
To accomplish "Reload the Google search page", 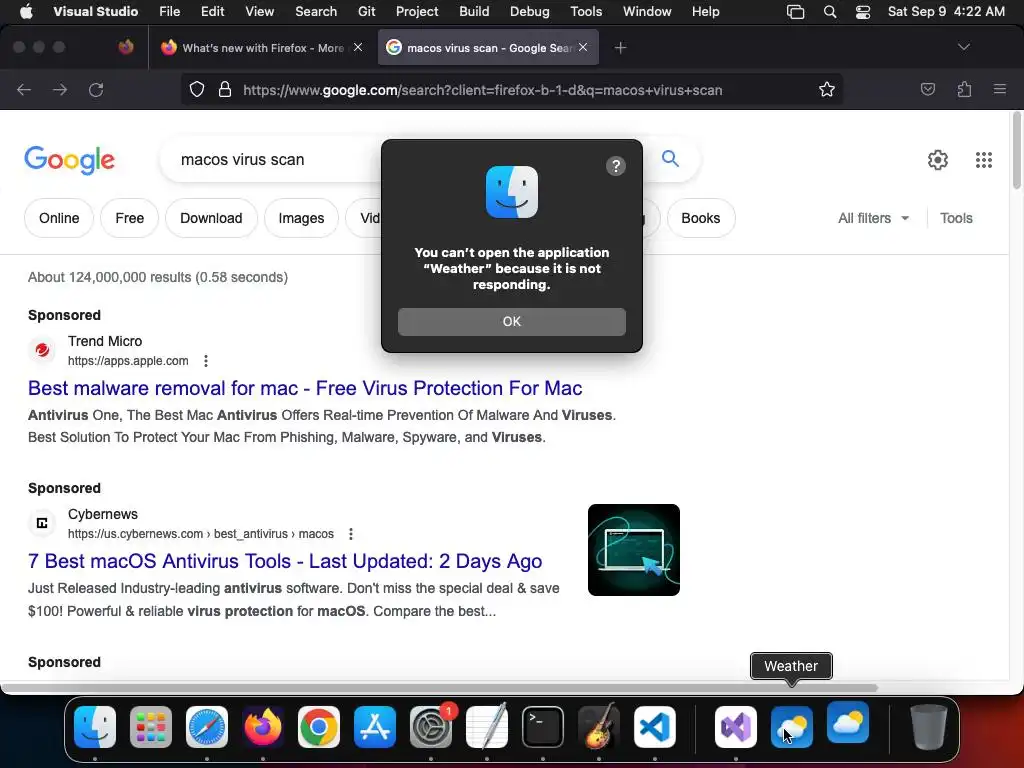I will (x=96, y=90).
